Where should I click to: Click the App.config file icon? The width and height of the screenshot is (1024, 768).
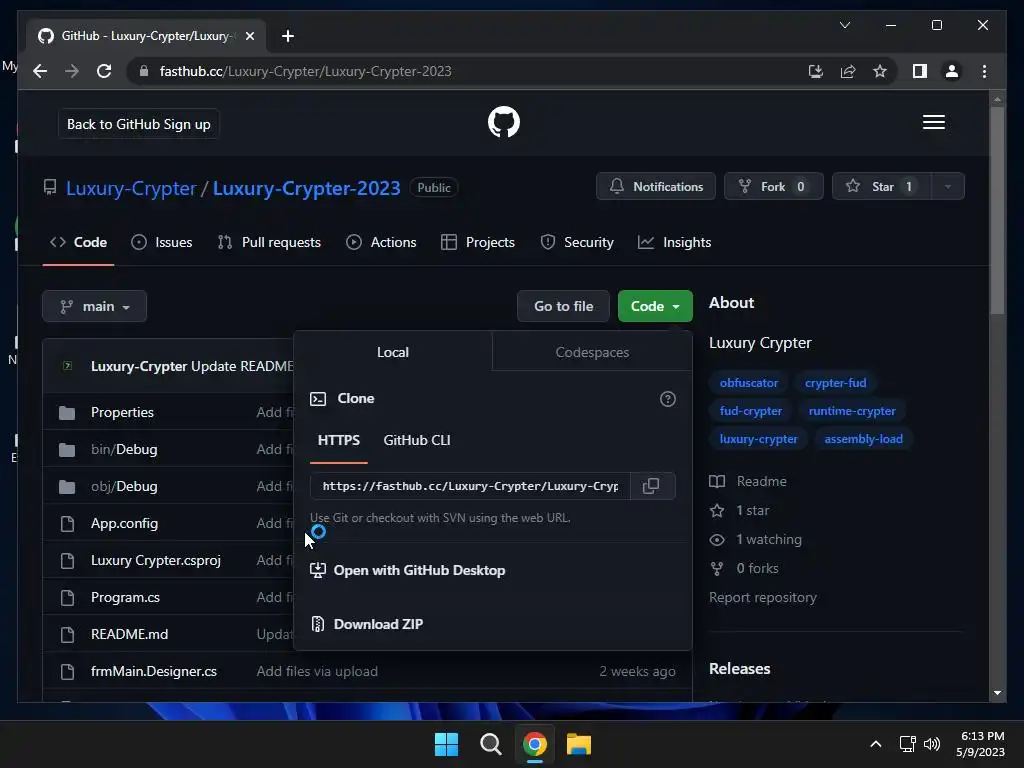[67, 524]
